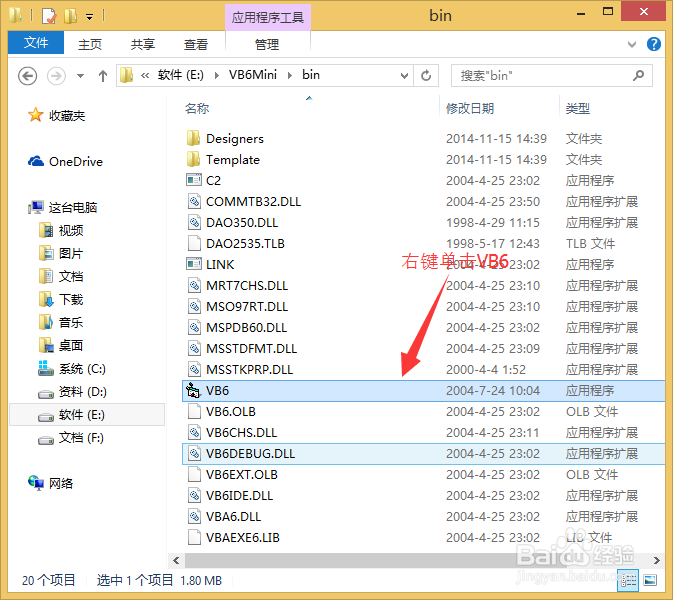The image size is (673, 600).
Task: Open the 下载 folder in sidebar
Action: [x=71, y=300]
